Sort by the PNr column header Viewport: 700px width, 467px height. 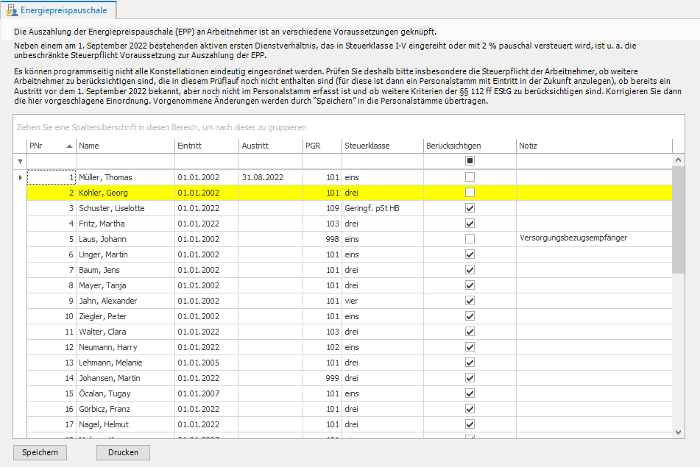pyautogui.click(x=51, y=146)
